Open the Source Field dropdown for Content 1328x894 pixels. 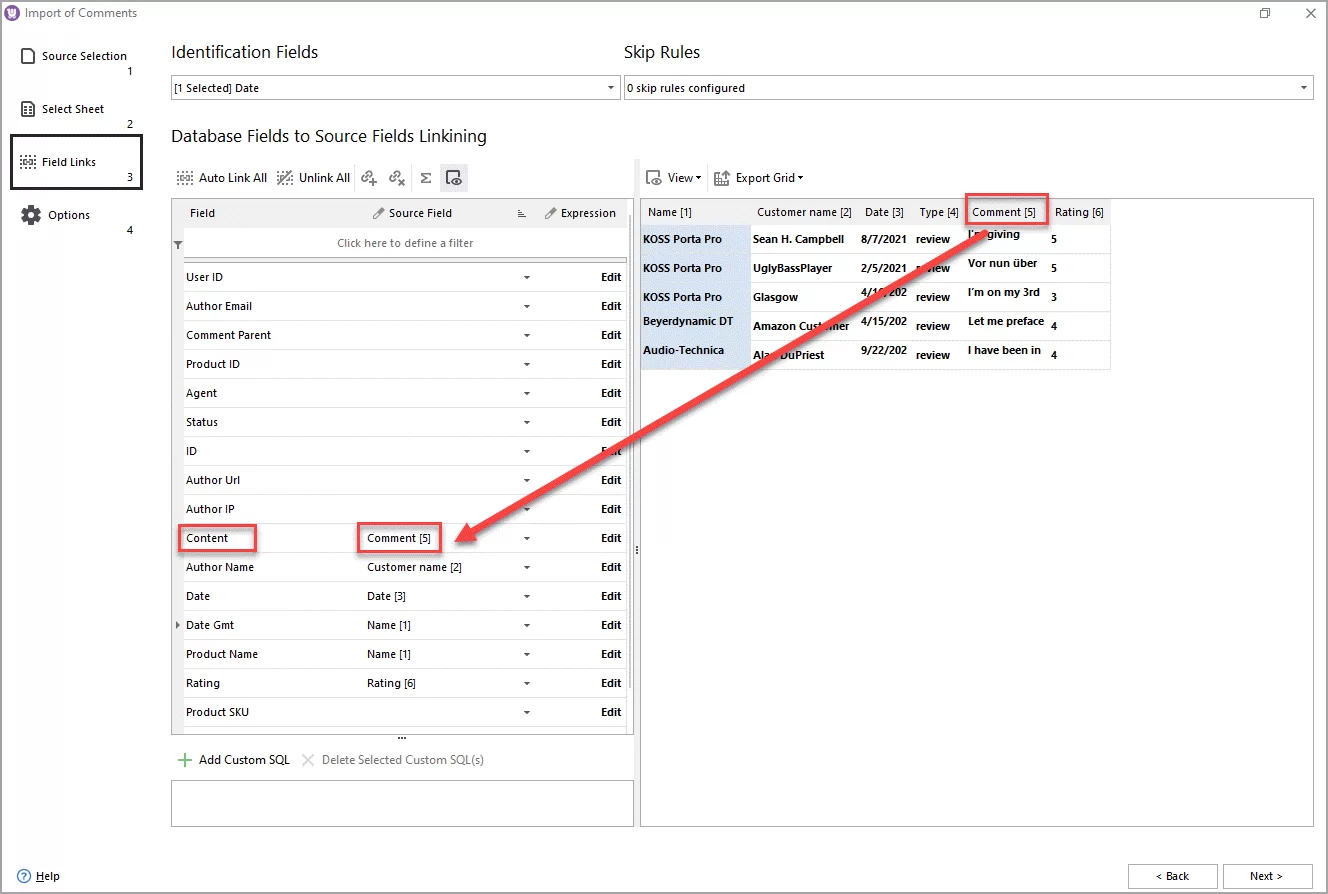[x=527, y=538]
